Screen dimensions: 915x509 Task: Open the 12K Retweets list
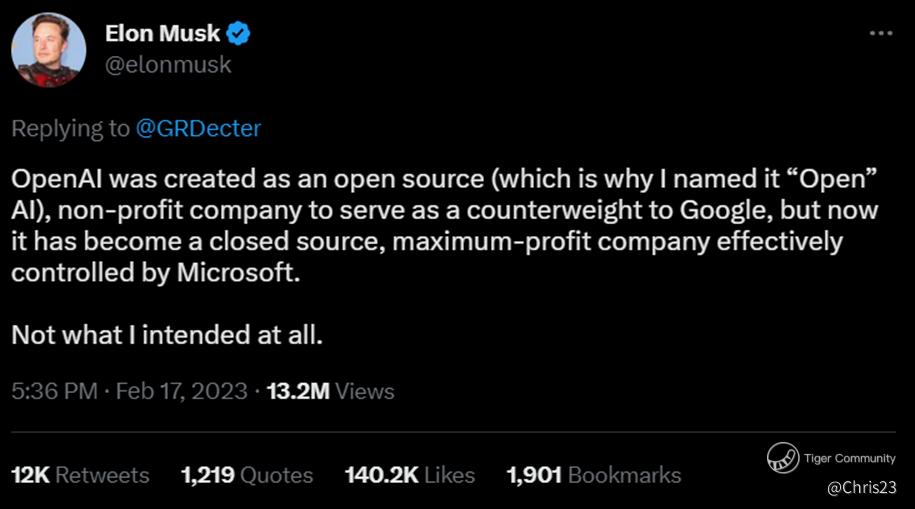click(x=80, y=476)
